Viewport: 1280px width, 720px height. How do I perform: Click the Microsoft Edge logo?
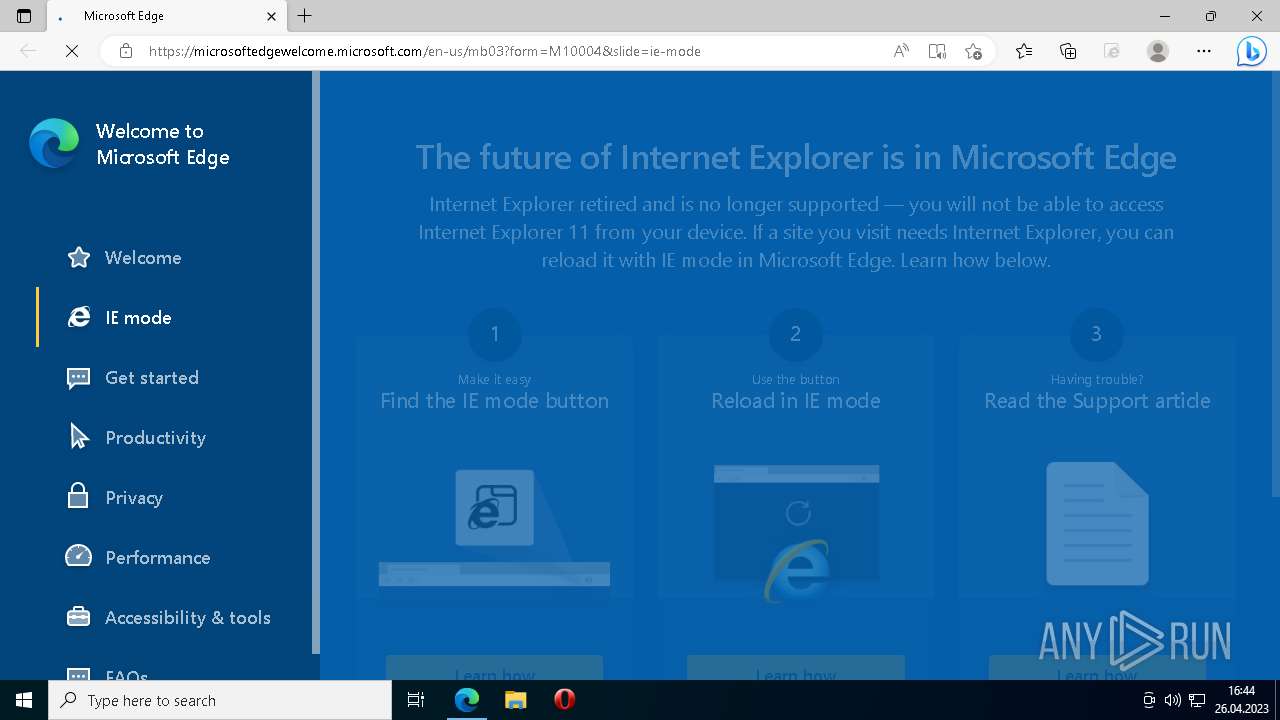point(54,143)
